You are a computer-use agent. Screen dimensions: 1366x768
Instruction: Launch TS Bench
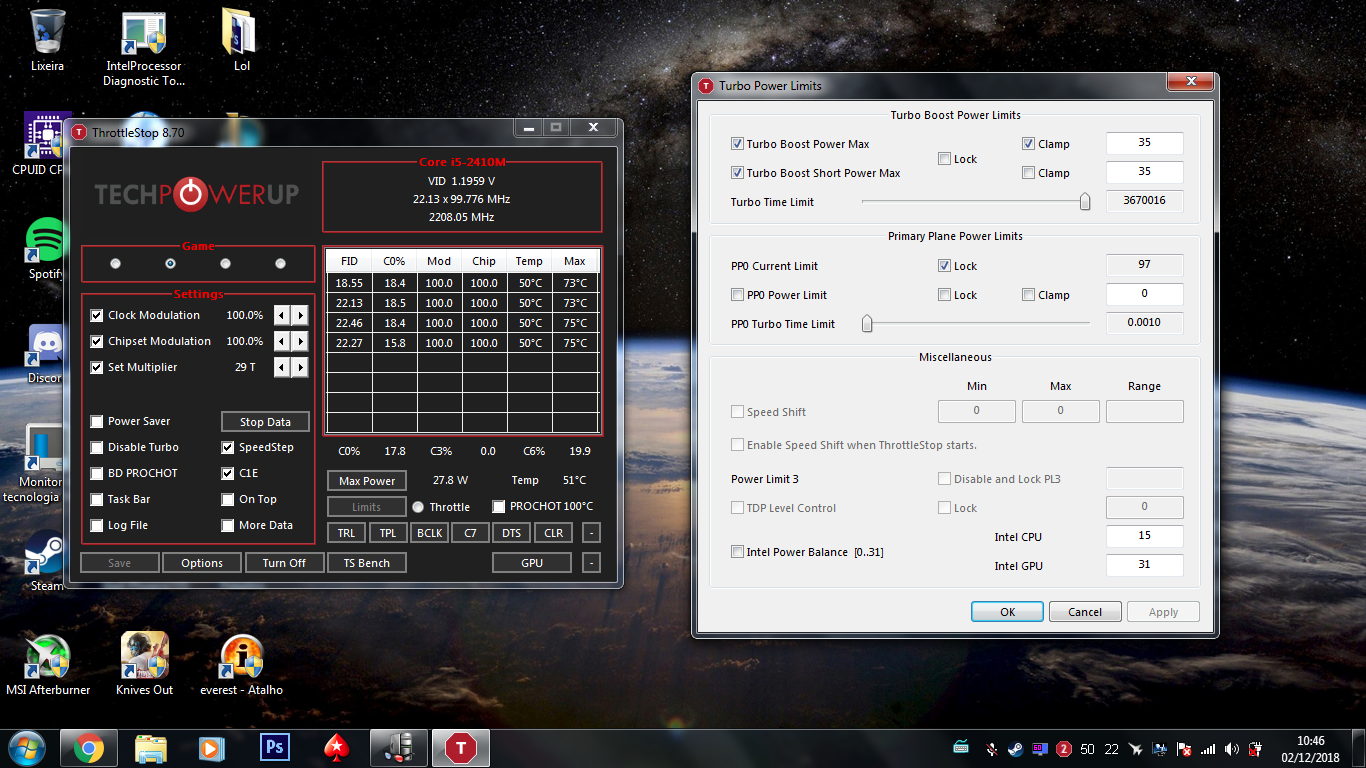click(367, 563)
